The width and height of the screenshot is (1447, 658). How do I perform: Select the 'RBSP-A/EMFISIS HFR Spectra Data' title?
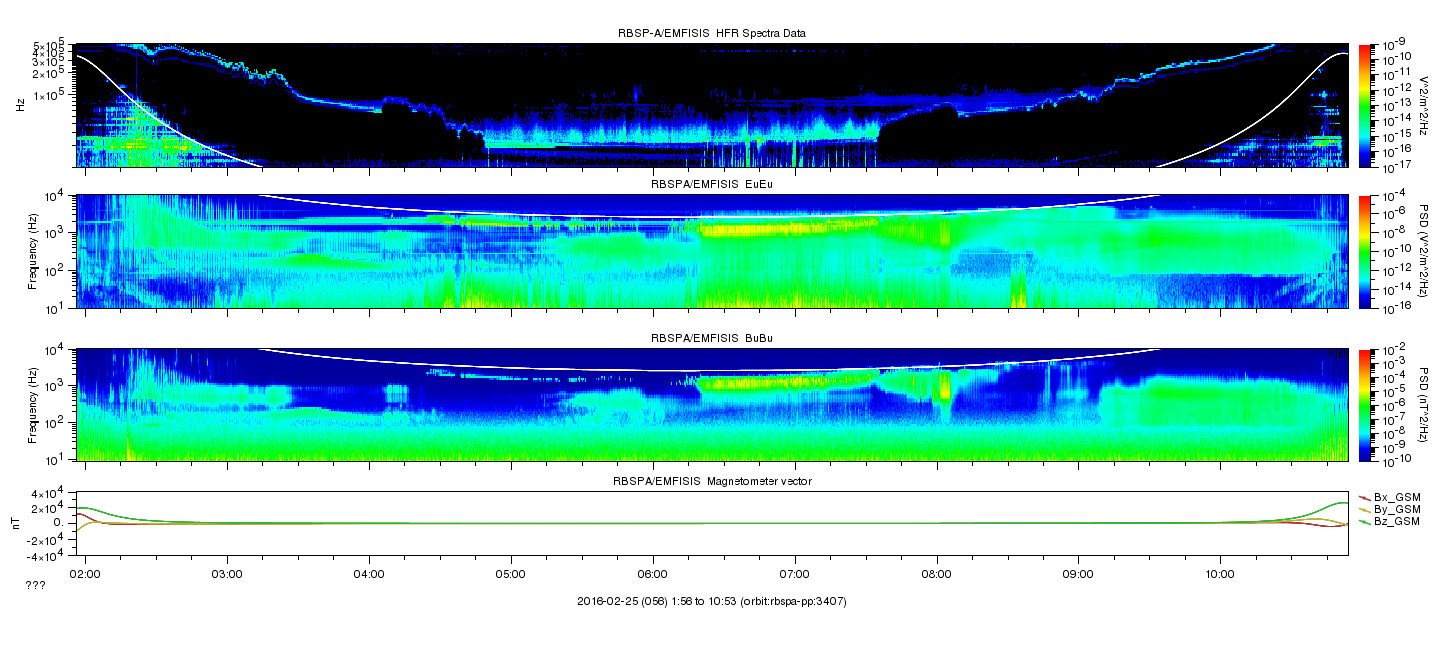click(711, 33)
